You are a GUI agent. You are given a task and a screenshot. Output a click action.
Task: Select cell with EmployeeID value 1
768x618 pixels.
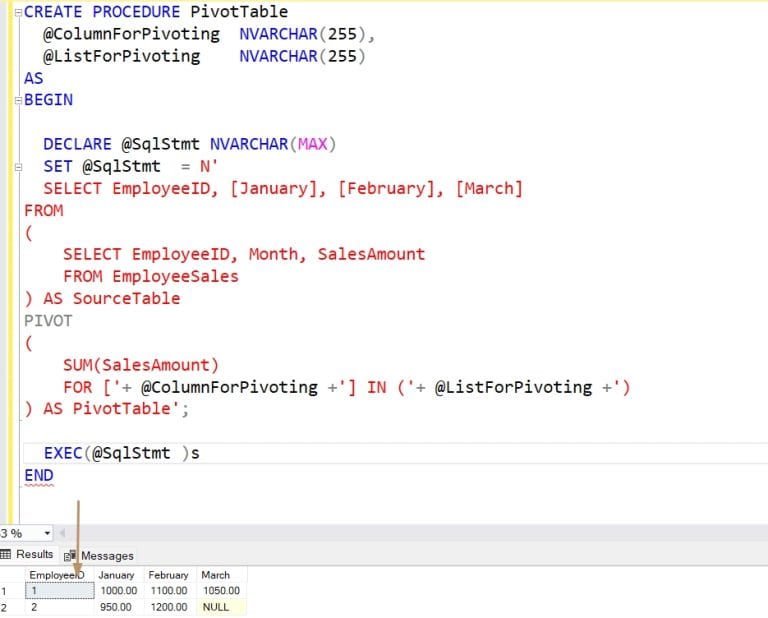tap(59, 591)
